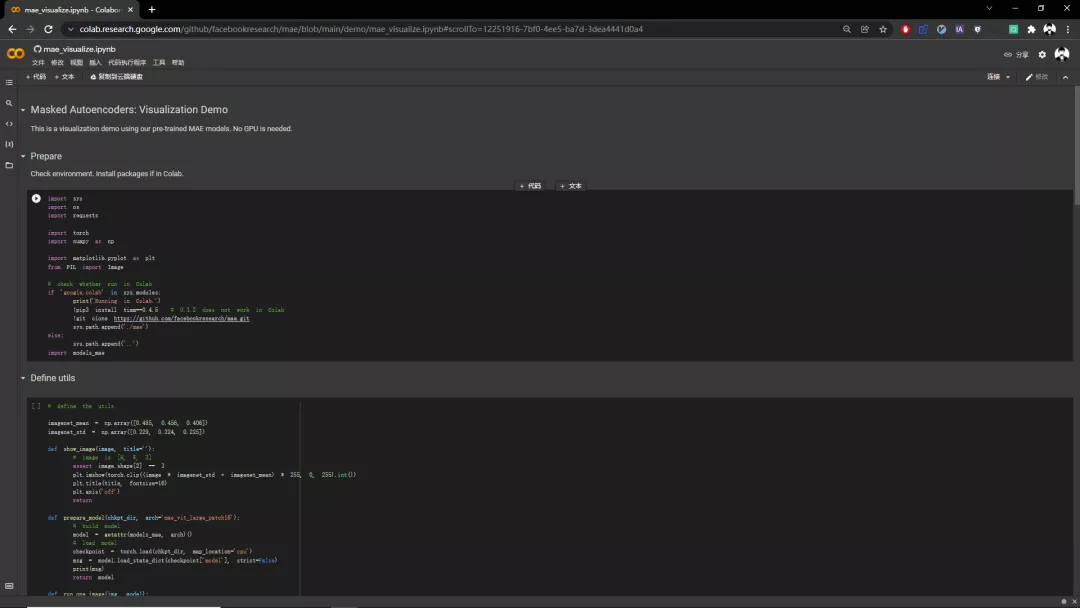The width and height of the screenshot is (1080, 608).
Task: Click 复制到云端硬盘 copy to Drive button
Action: coord(117,77)
